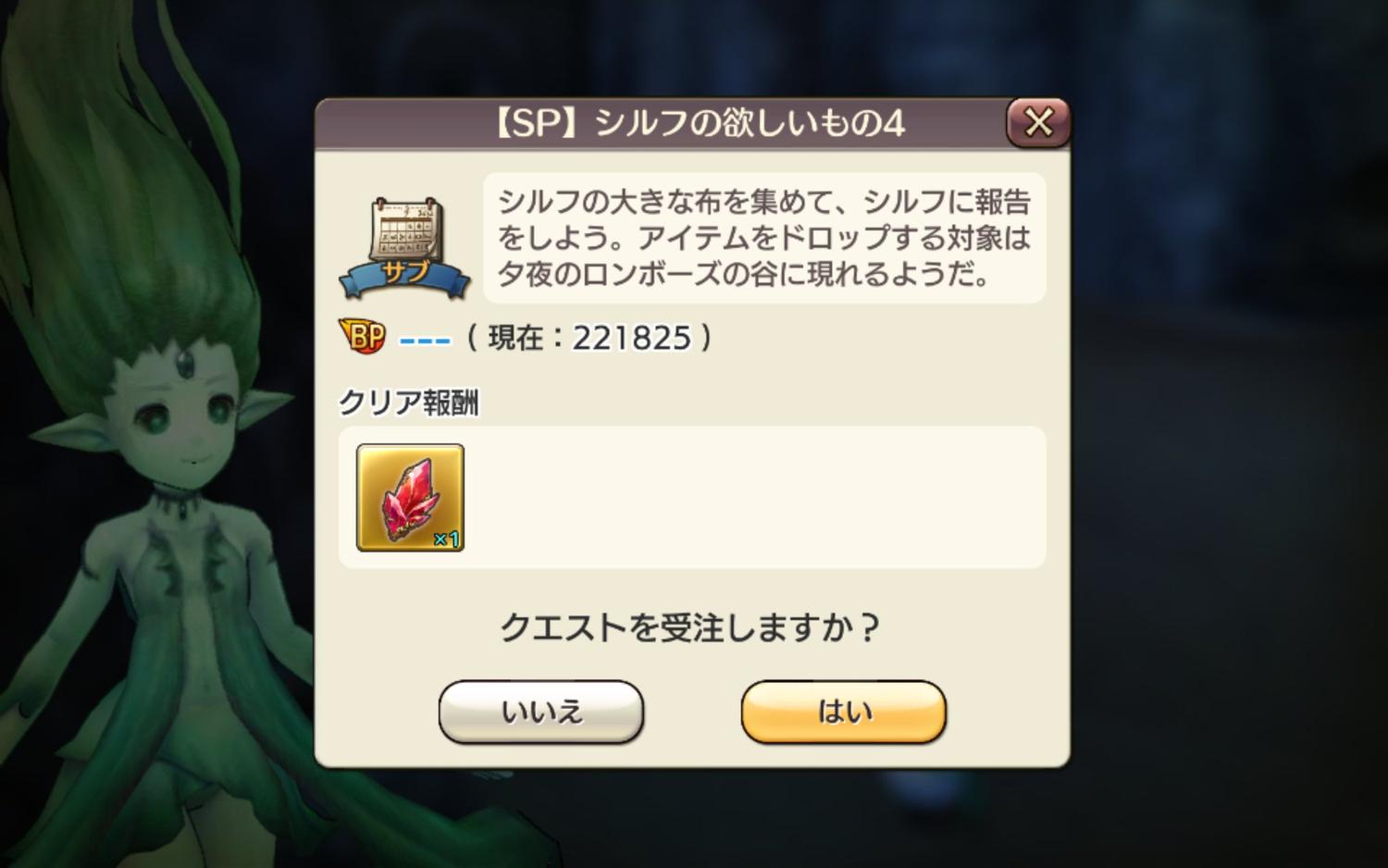Close the quest dialog with the X button

pyautogui.click(x=1038, y=122)
